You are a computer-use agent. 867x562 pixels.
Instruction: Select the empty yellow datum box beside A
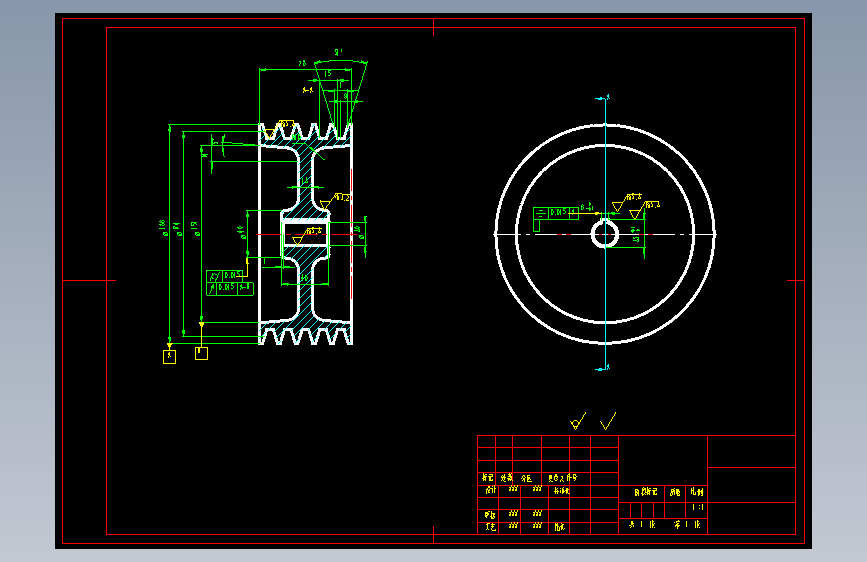coord(201,353)
